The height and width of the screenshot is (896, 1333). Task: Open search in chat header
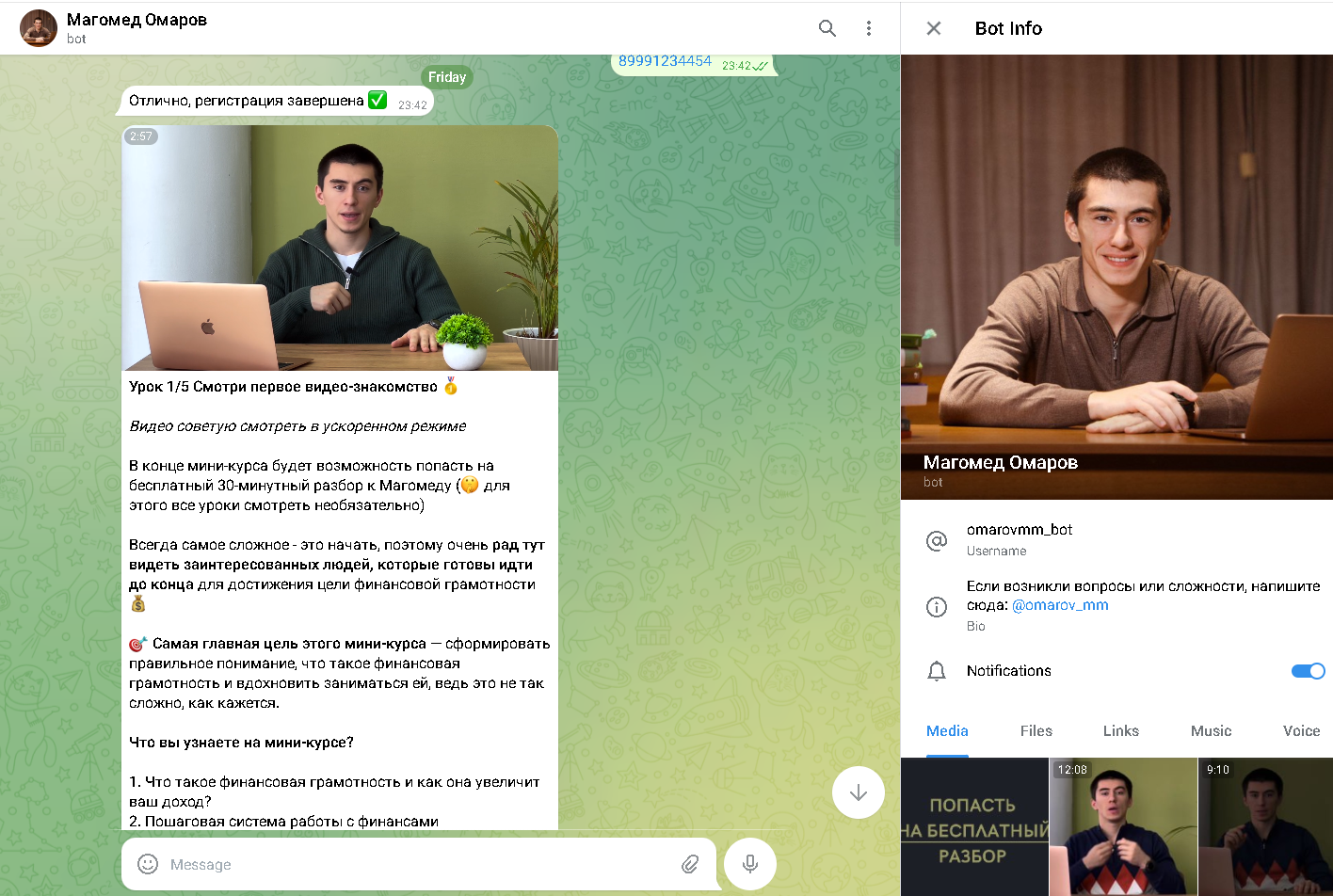click(x=827, y=28)
